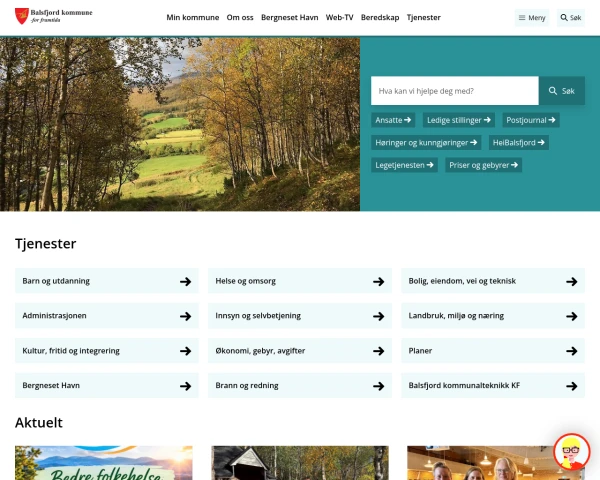Image resolution: width=600 pixels, height=480 pixels.
Task: Open Innsyn og selvbetjening
Action: pos(300,316)
